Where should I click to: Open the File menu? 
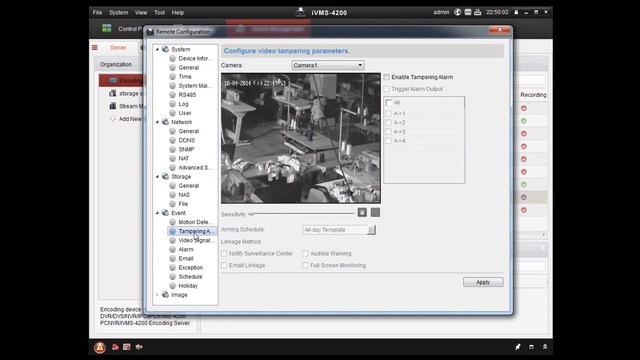click(97, 13)
